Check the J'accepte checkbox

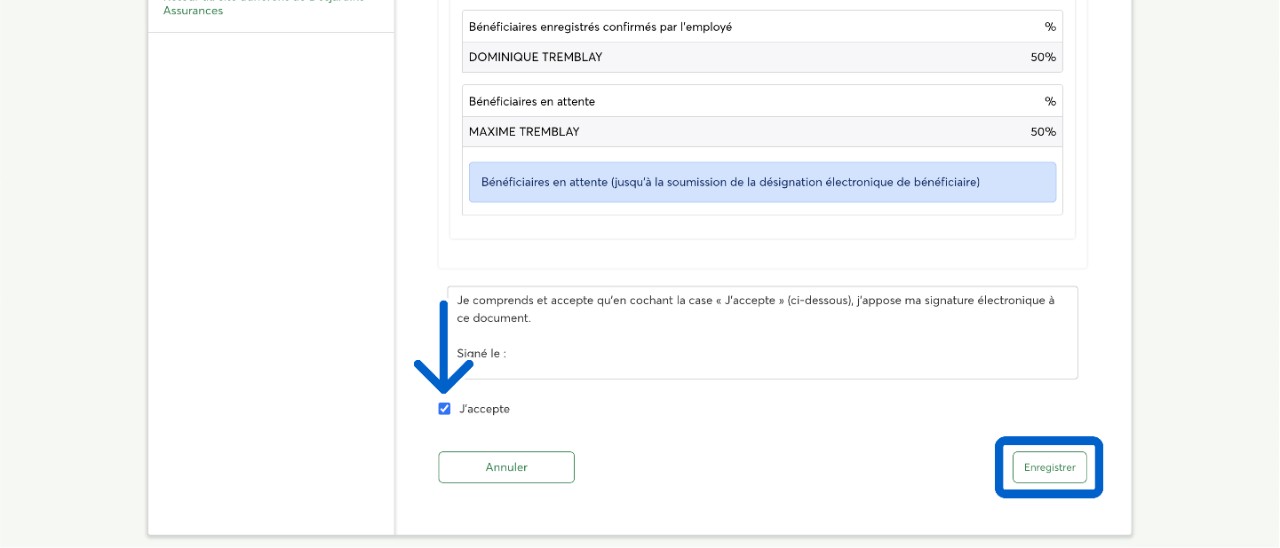click(x=444, y=409)
